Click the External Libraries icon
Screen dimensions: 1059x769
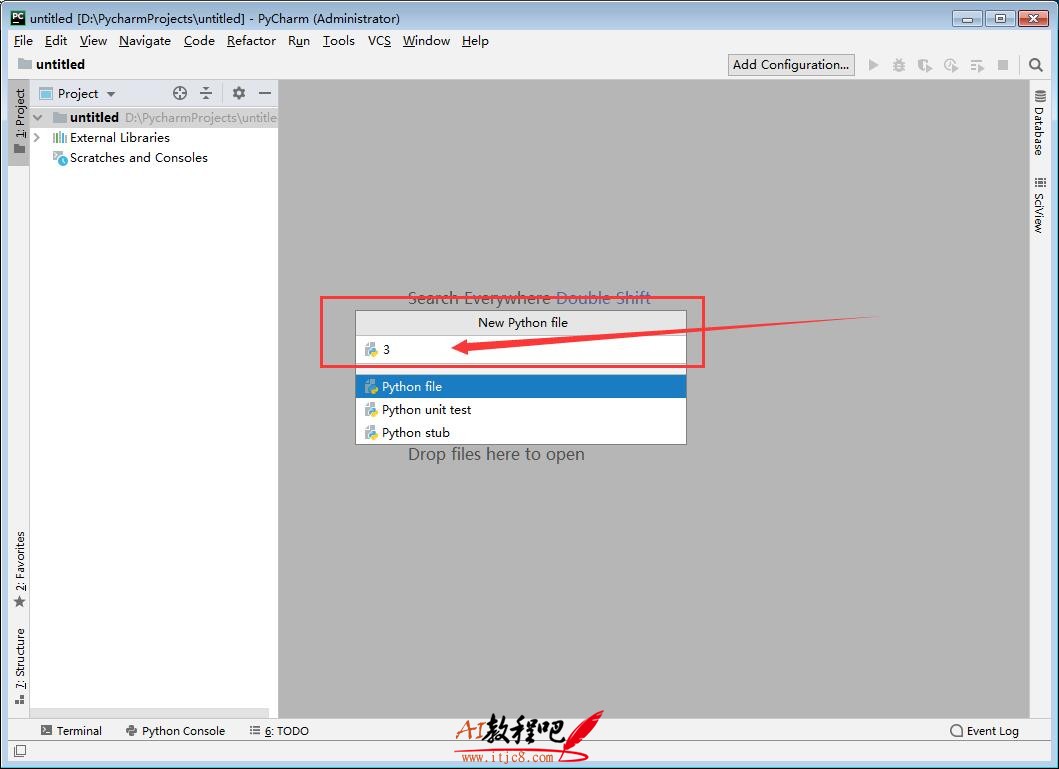point(59,138)
